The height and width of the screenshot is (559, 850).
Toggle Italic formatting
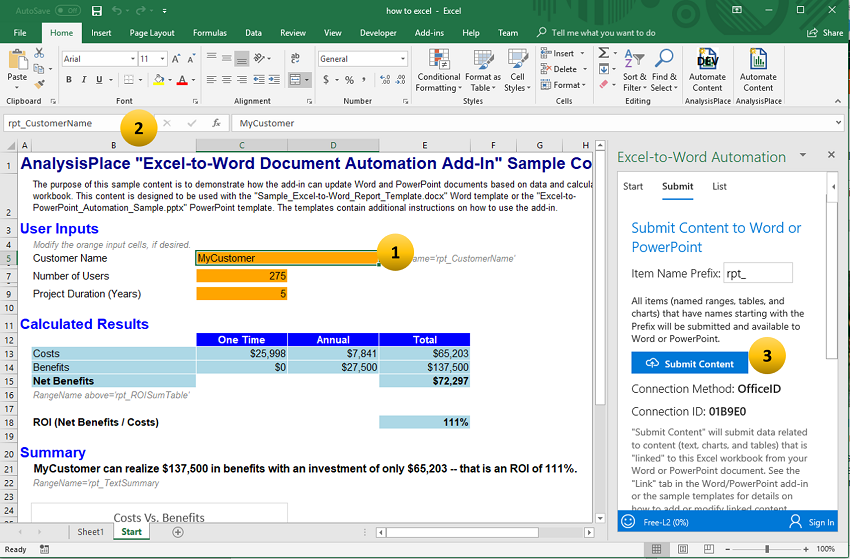click(x=84, y=79)
